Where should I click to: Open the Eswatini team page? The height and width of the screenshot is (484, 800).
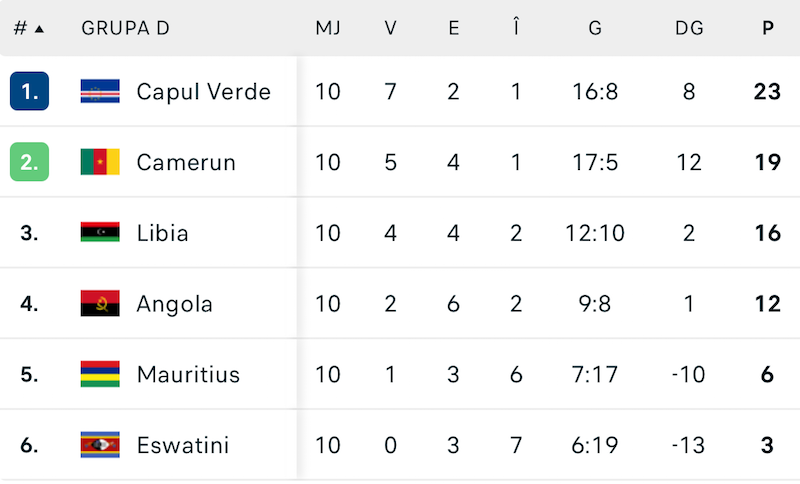pyautogui.click(x=182, y=445)
